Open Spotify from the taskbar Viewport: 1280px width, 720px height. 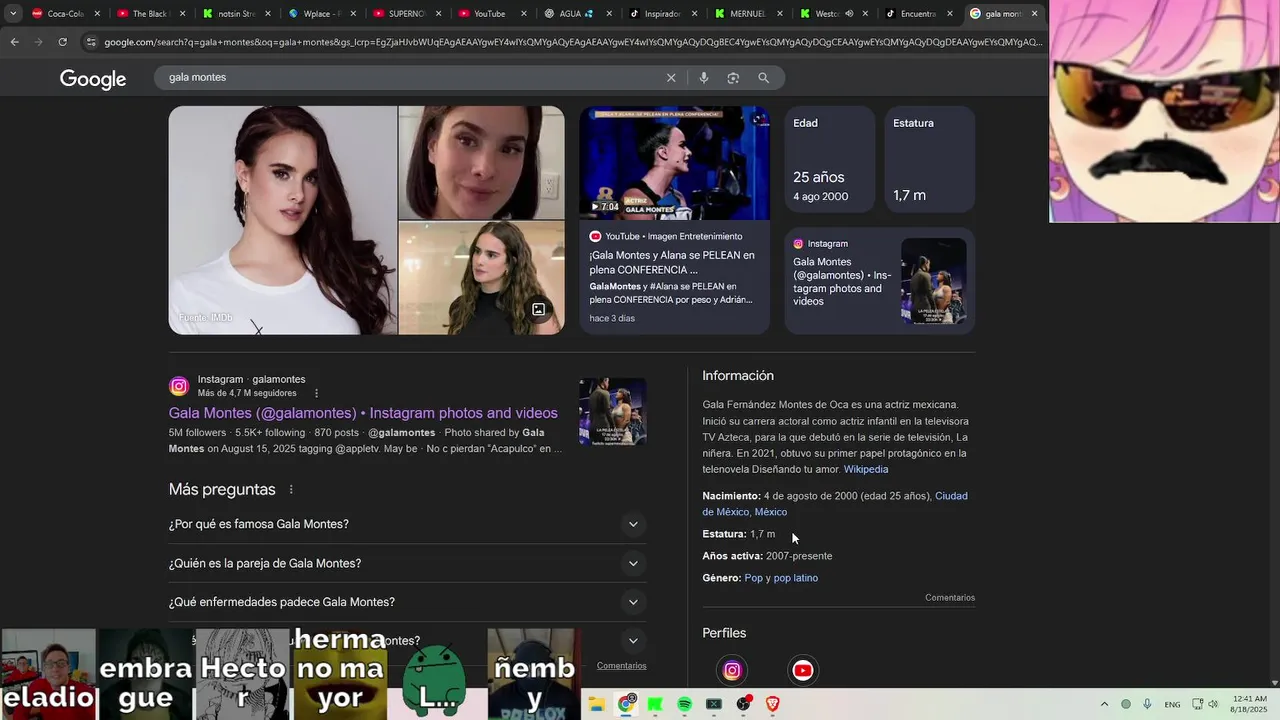(x=684, y=704)
